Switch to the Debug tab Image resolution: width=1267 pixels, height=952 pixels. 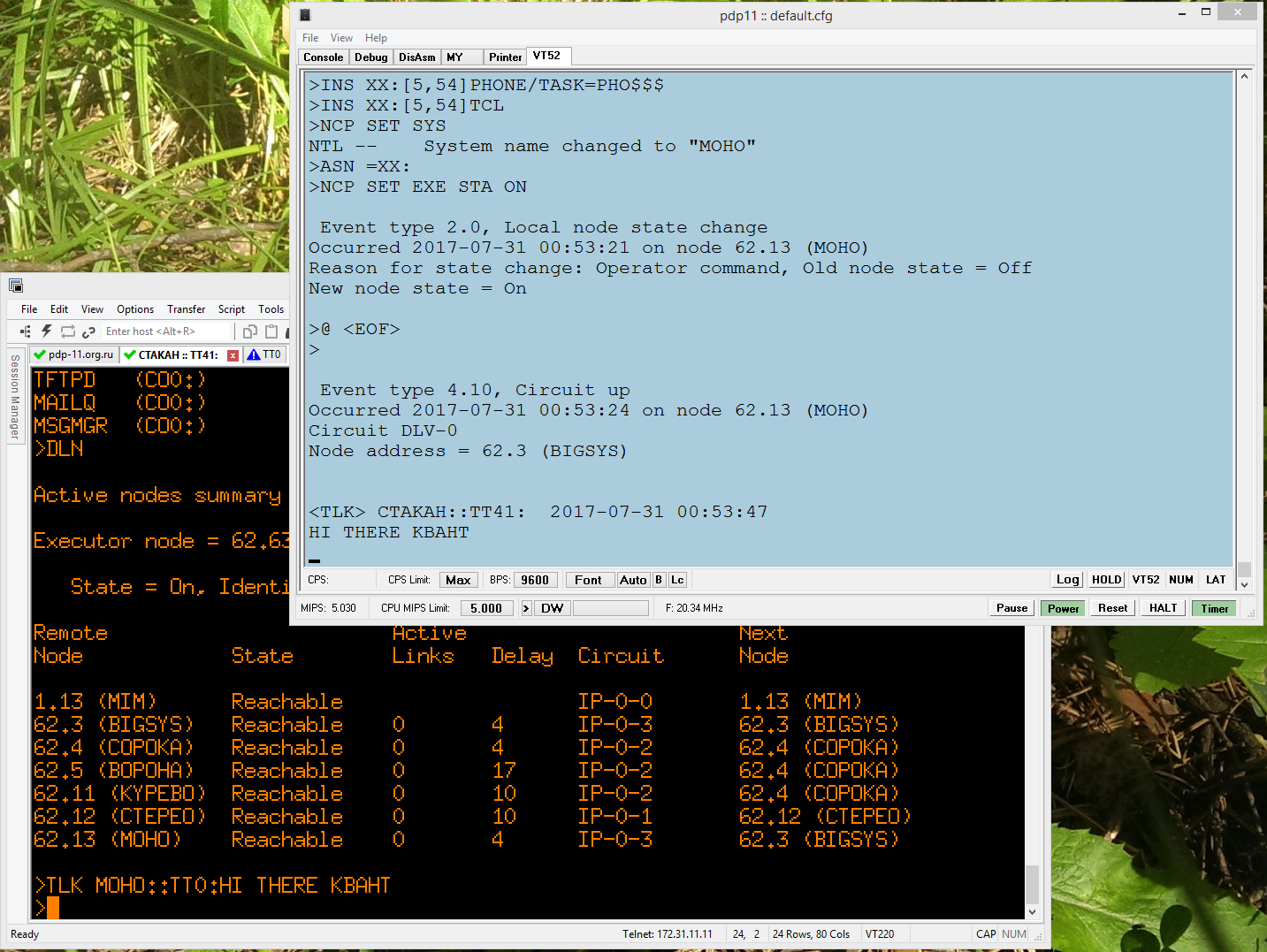[370, 57]
